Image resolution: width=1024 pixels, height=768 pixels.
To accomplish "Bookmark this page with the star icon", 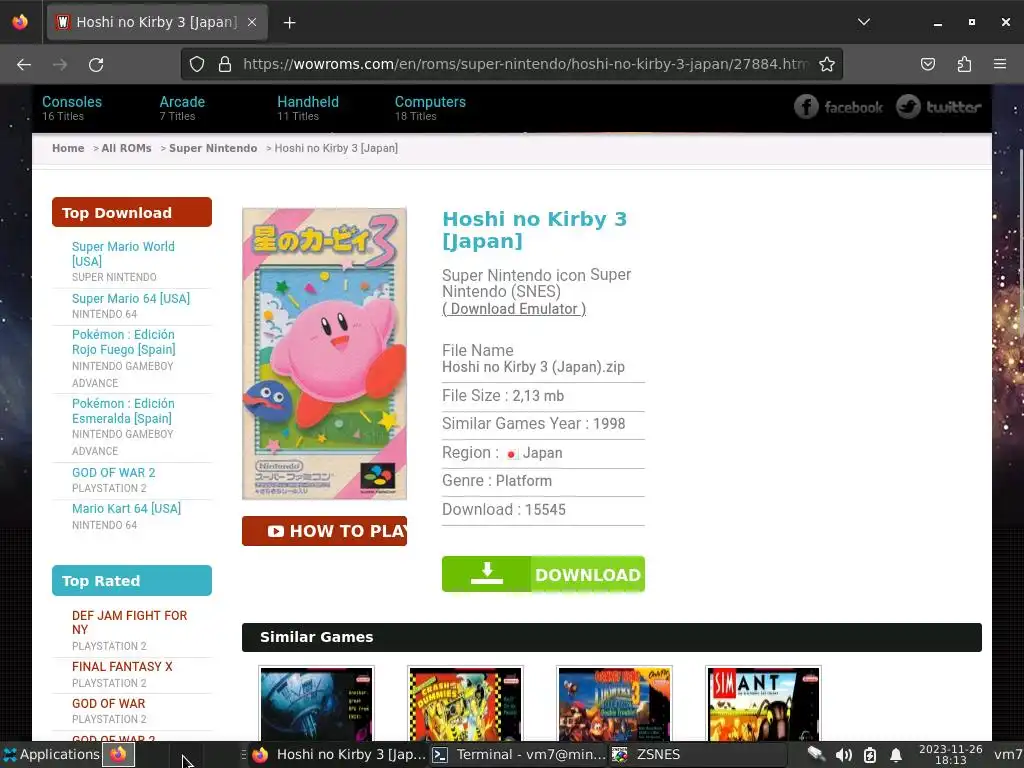I will [827, 64].
